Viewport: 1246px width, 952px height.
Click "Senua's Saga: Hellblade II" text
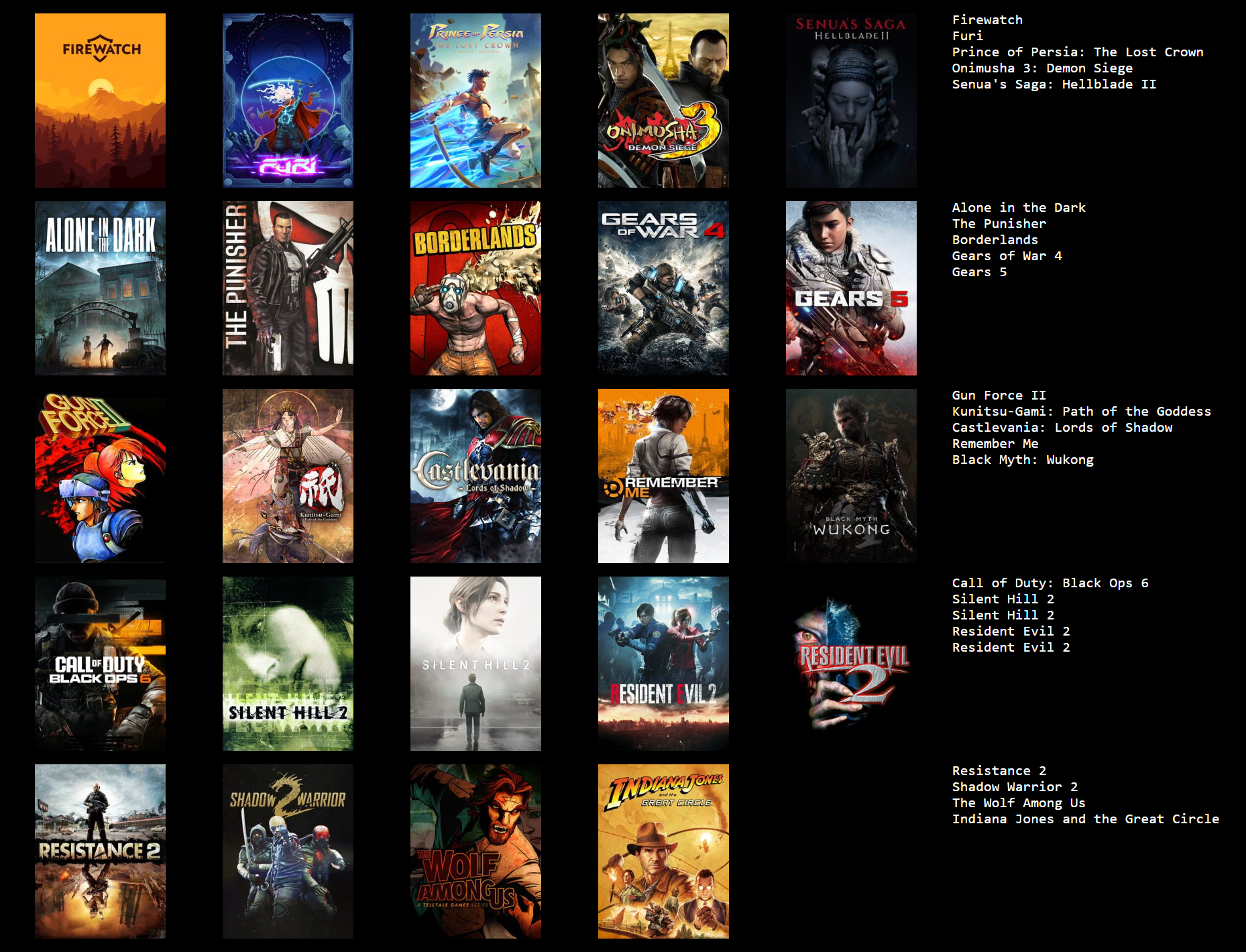[1054, 84]
